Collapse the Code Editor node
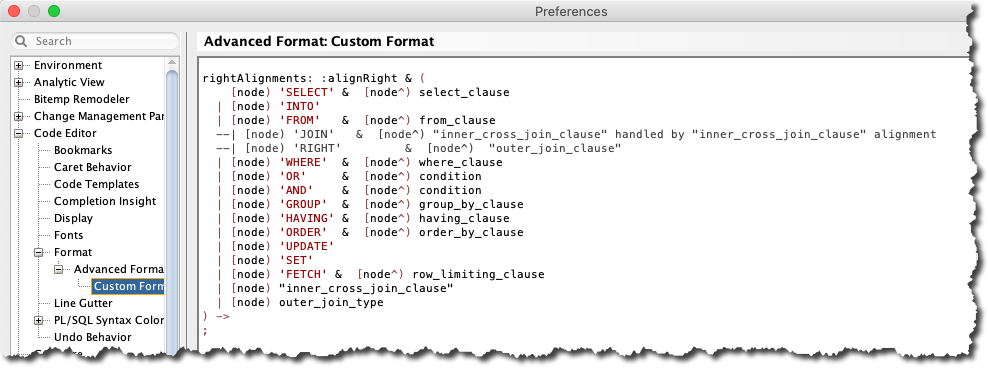The image size is (988, 368). click(19, 134)
